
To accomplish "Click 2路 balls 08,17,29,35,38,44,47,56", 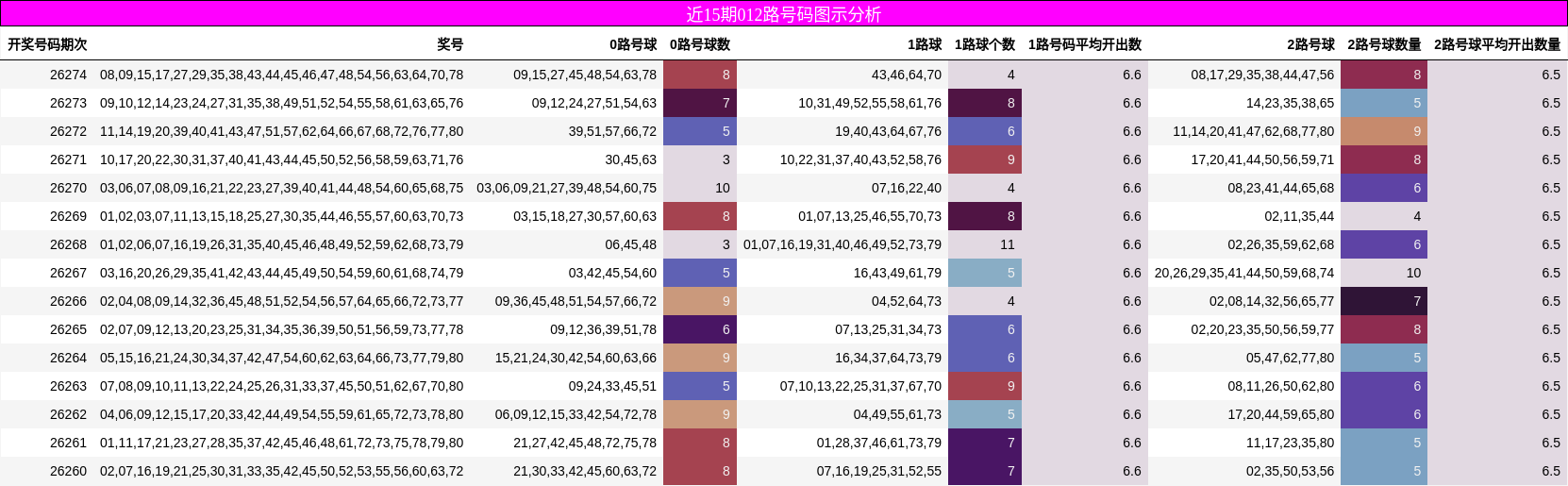I will 1262,75.
